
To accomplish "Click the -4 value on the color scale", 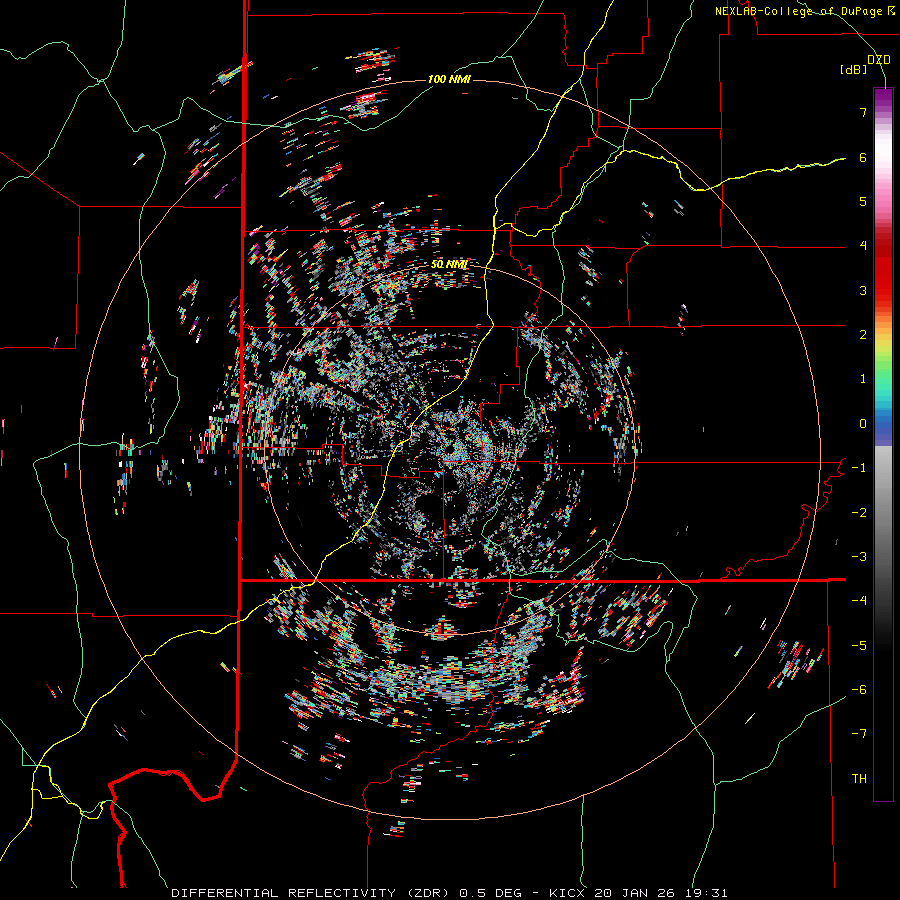I will (859, 601).
